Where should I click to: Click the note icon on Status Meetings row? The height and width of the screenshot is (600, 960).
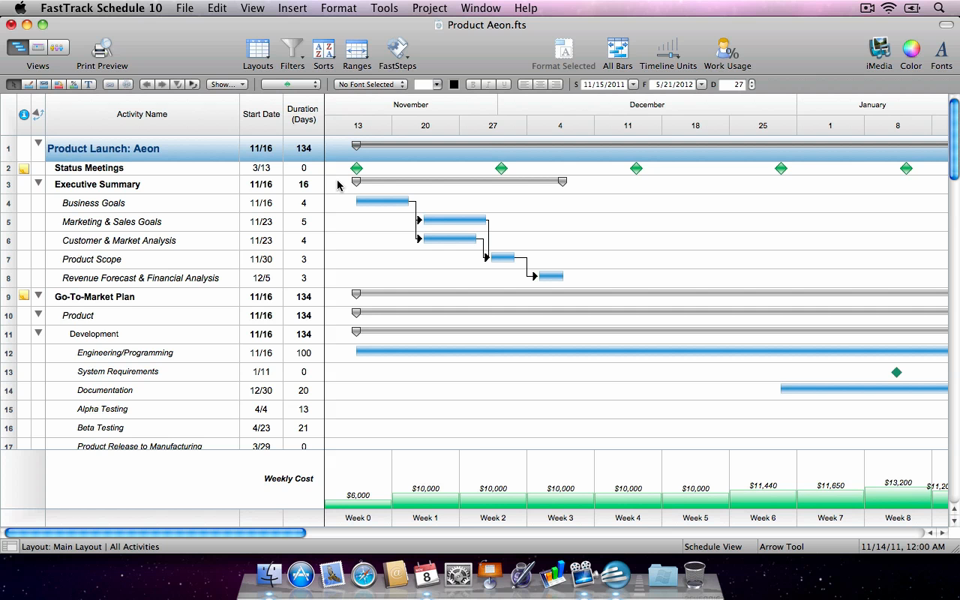24,168
